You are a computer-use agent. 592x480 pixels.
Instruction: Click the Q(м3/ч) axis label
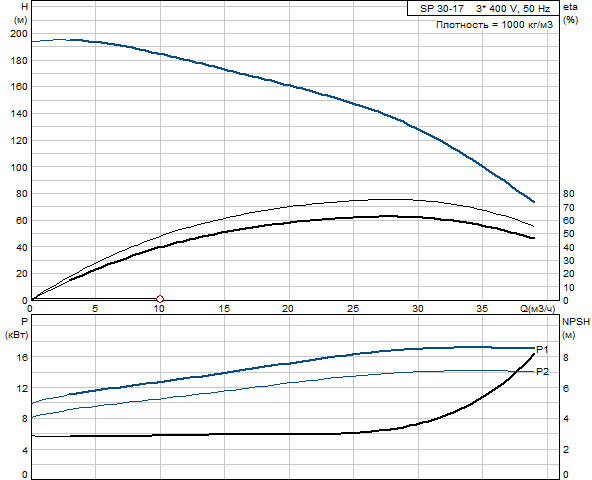point(538,309)
